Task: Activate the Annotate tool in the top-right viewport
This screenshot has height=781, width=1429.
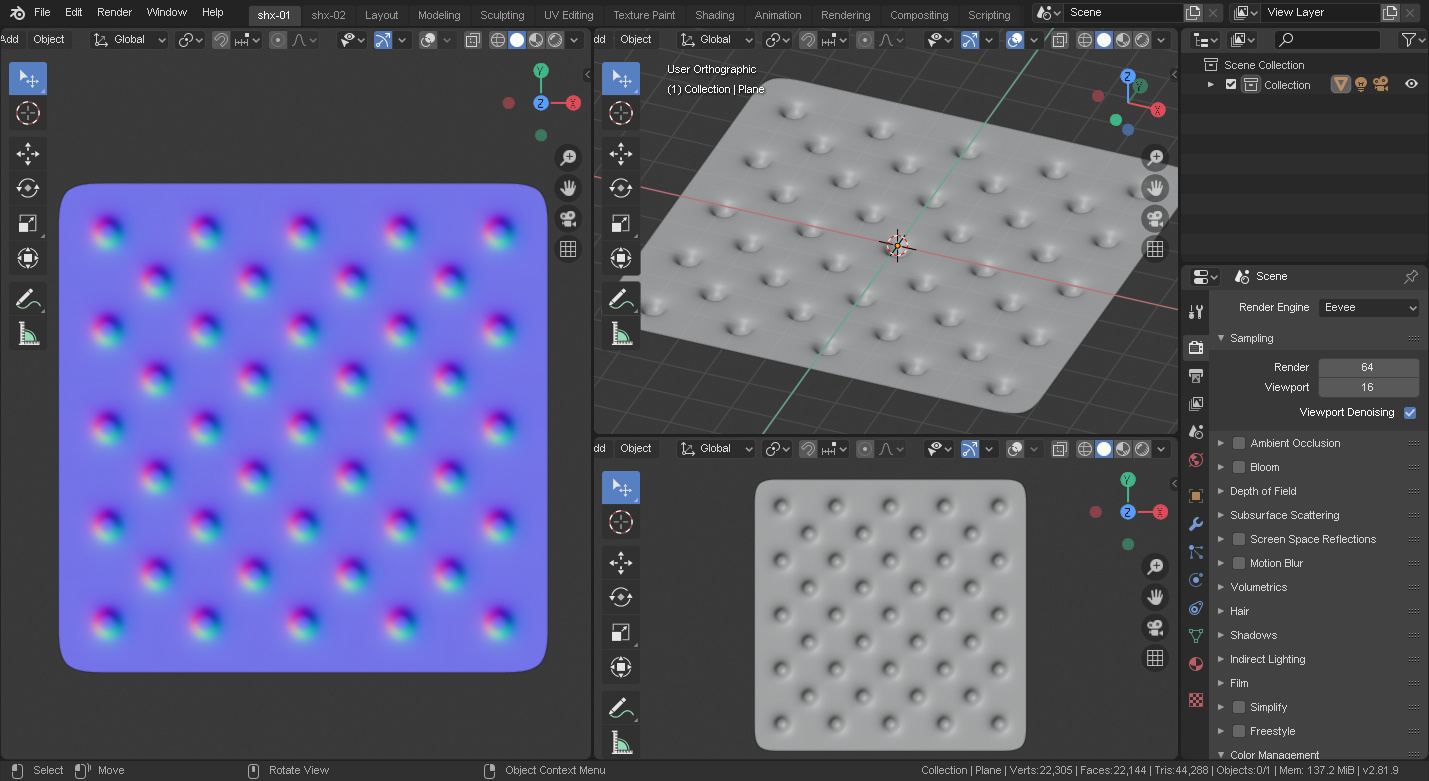Action: [x=621, y=298]
